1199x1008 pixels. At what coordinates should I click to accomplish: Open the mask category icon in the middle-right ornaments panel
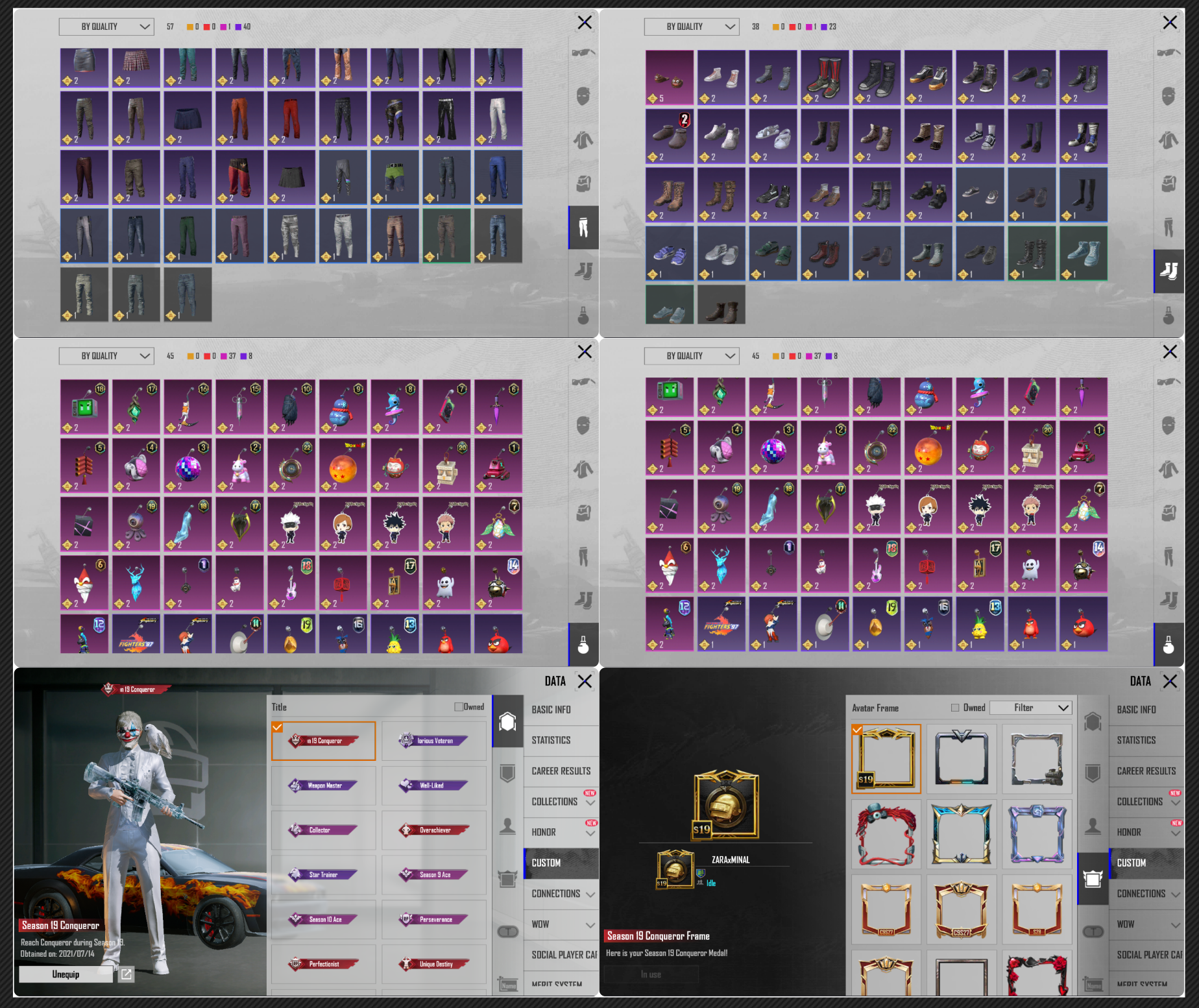point(1169,426)
